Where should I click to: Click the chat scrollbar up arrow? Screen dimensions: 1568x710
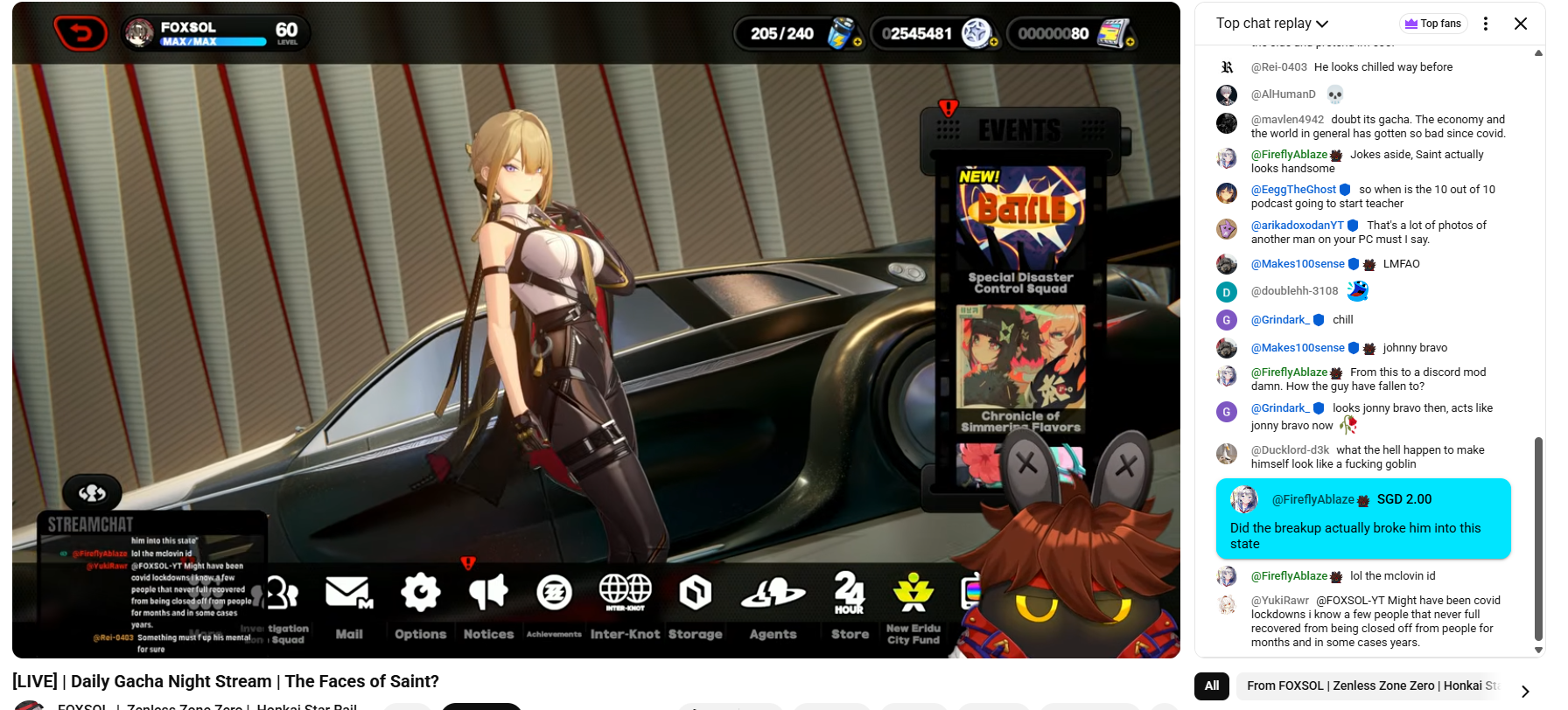tap(1538, 53)
